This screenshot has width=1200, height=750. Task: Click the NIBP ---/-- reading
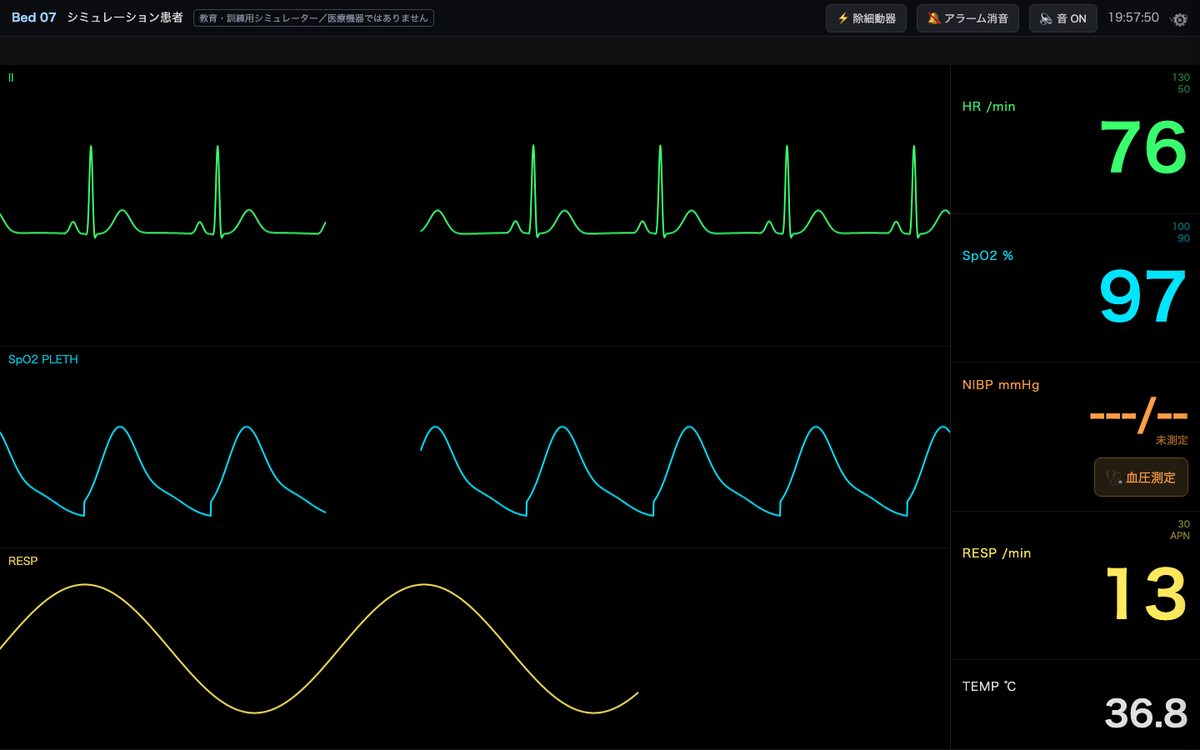click(1138, 414)
